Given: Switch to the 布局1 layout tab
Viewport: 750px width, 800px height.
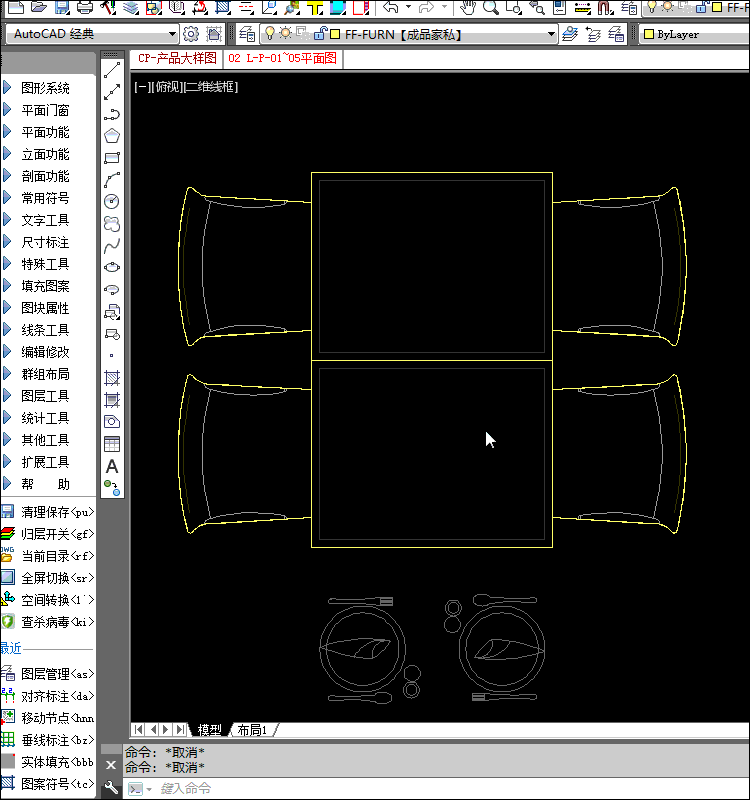Looking at the screenshot, I should pos(252,730).
